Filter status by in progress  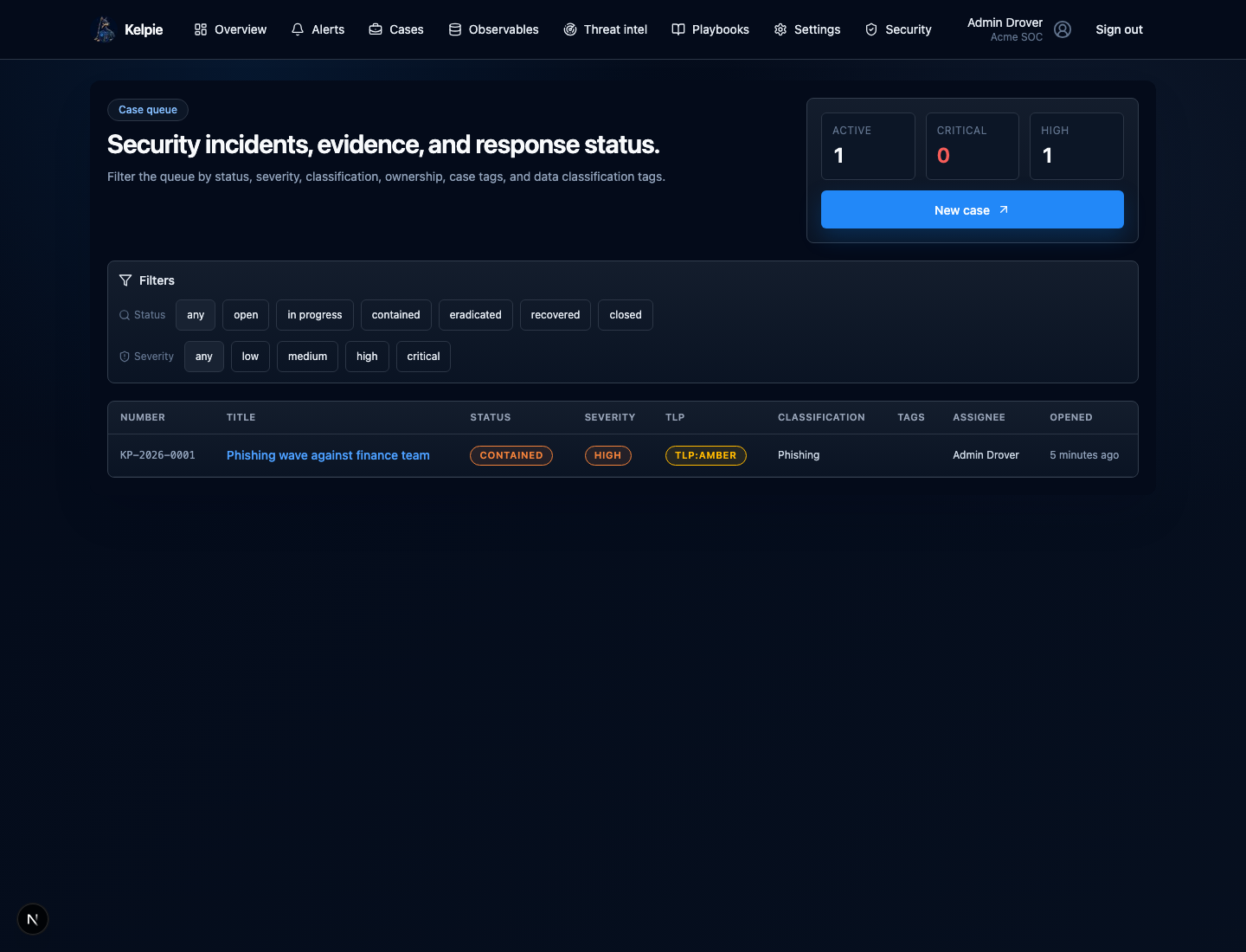pos(315,315)
